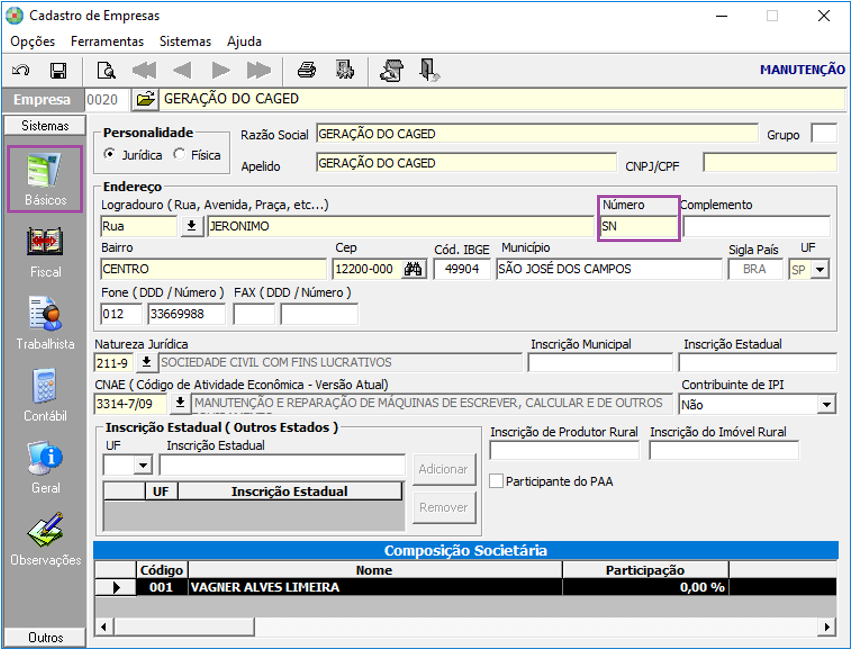Open the Sistemas menu
The height and width of the screenshot is (651, 851).
point(185,42)
